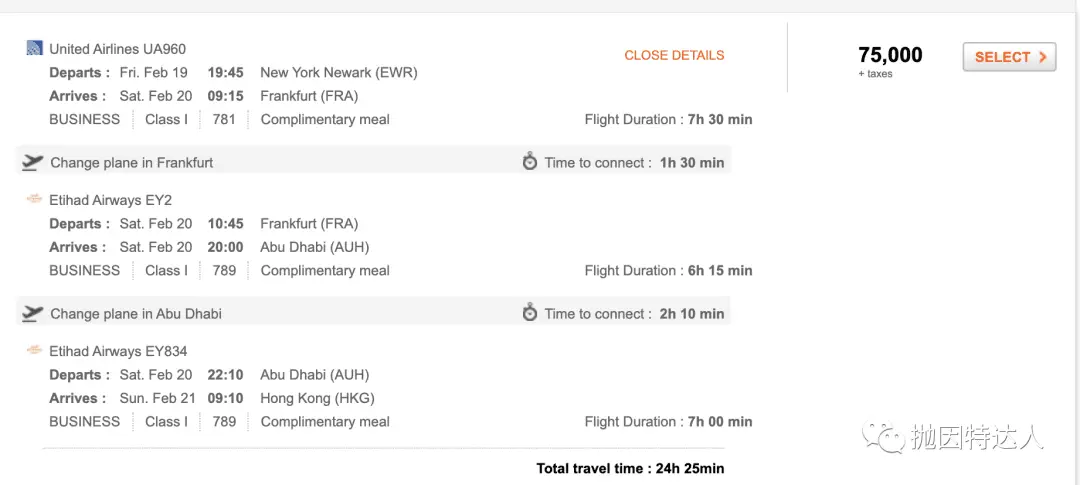Click the Etihad Airways EY834 flight title
Viewport: 1080px width, 485px height.
point(118,351)
